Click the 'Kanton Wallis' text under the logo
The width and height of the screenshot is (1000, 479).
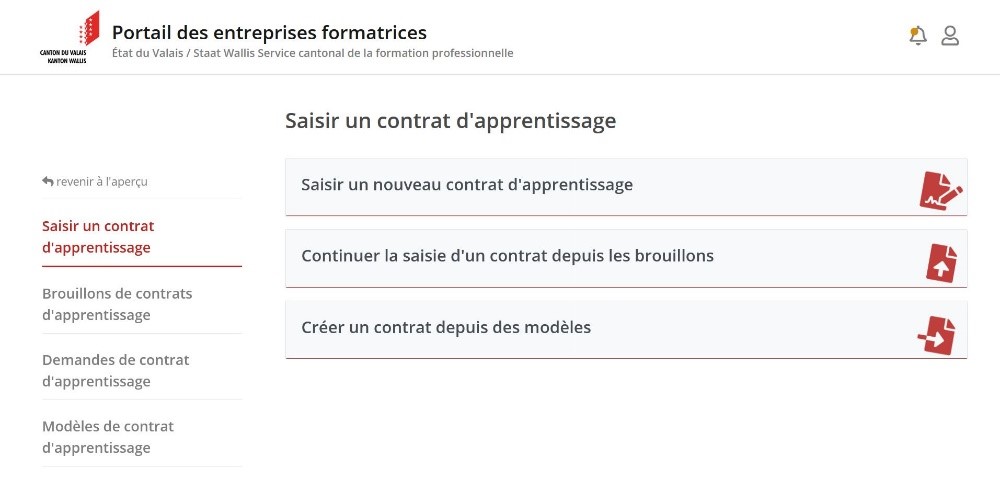click(67, 61)
